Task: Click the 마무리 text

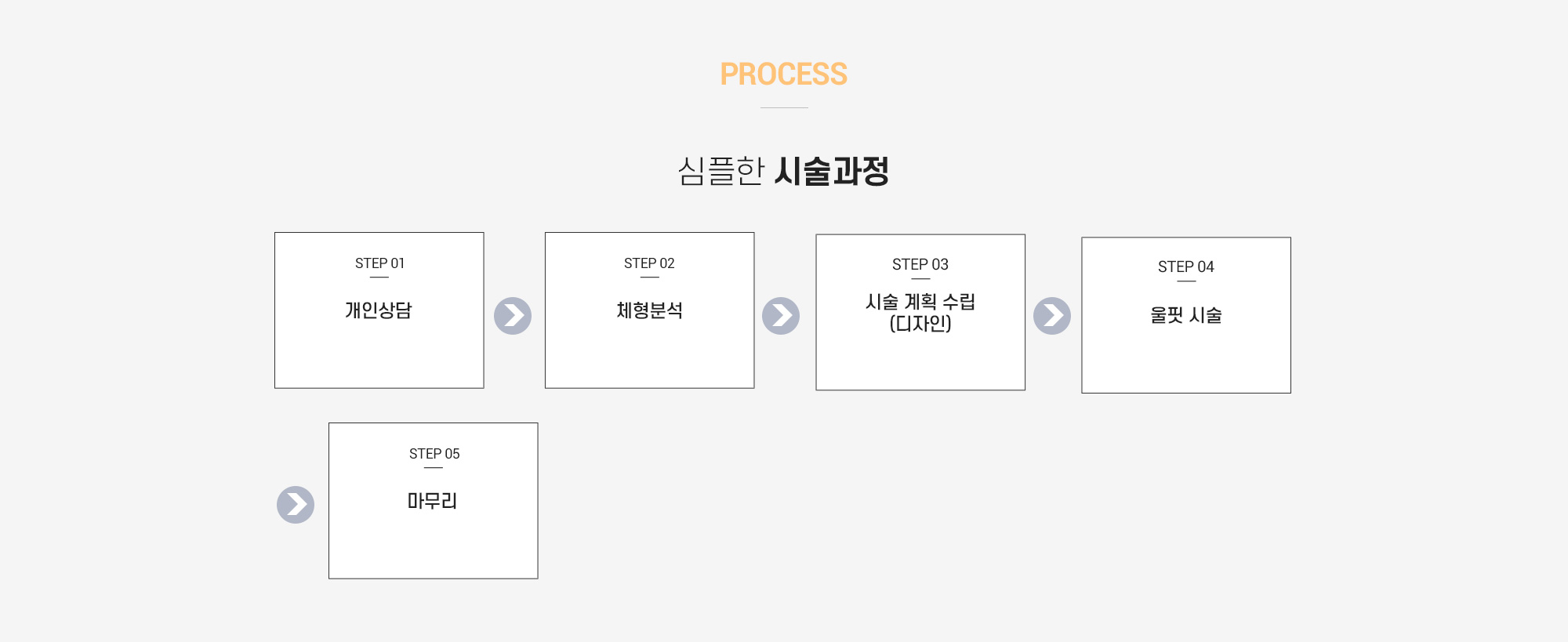Action: [432, 501]
